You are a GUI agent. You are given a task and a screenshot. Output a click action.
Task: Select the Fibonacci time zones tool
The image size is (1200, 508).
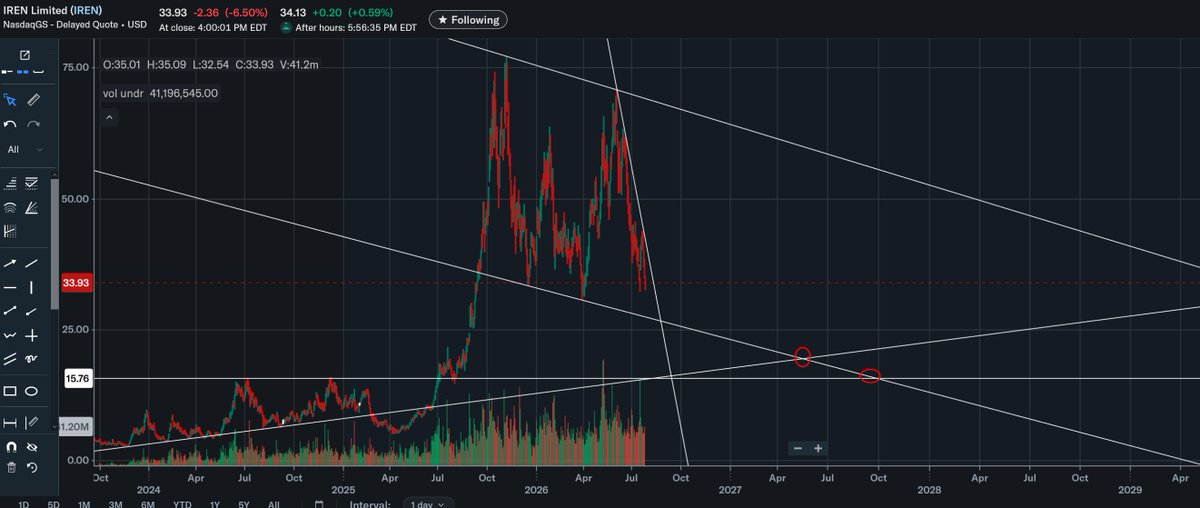tap(10, 231)
